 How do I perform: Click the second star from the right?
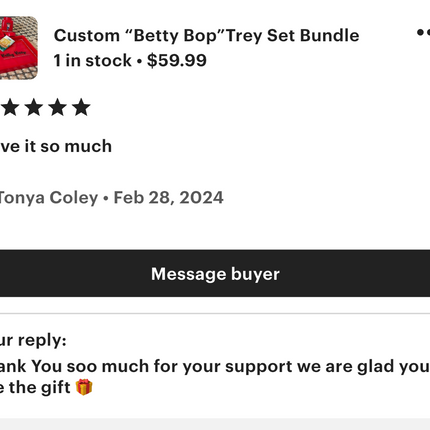58,107
